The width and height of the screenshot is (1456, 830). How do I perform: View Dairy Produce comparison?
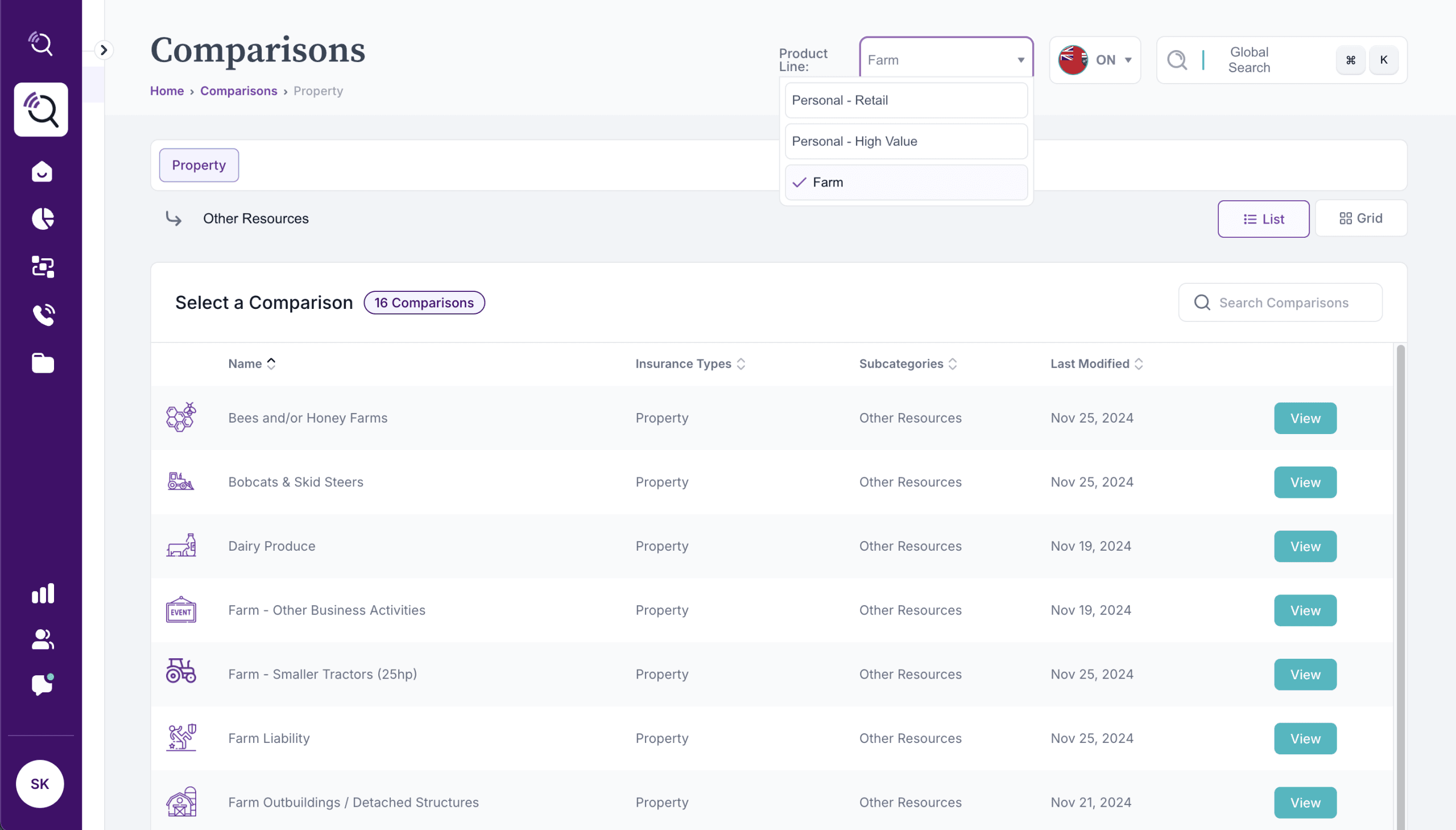[1304, 546]
